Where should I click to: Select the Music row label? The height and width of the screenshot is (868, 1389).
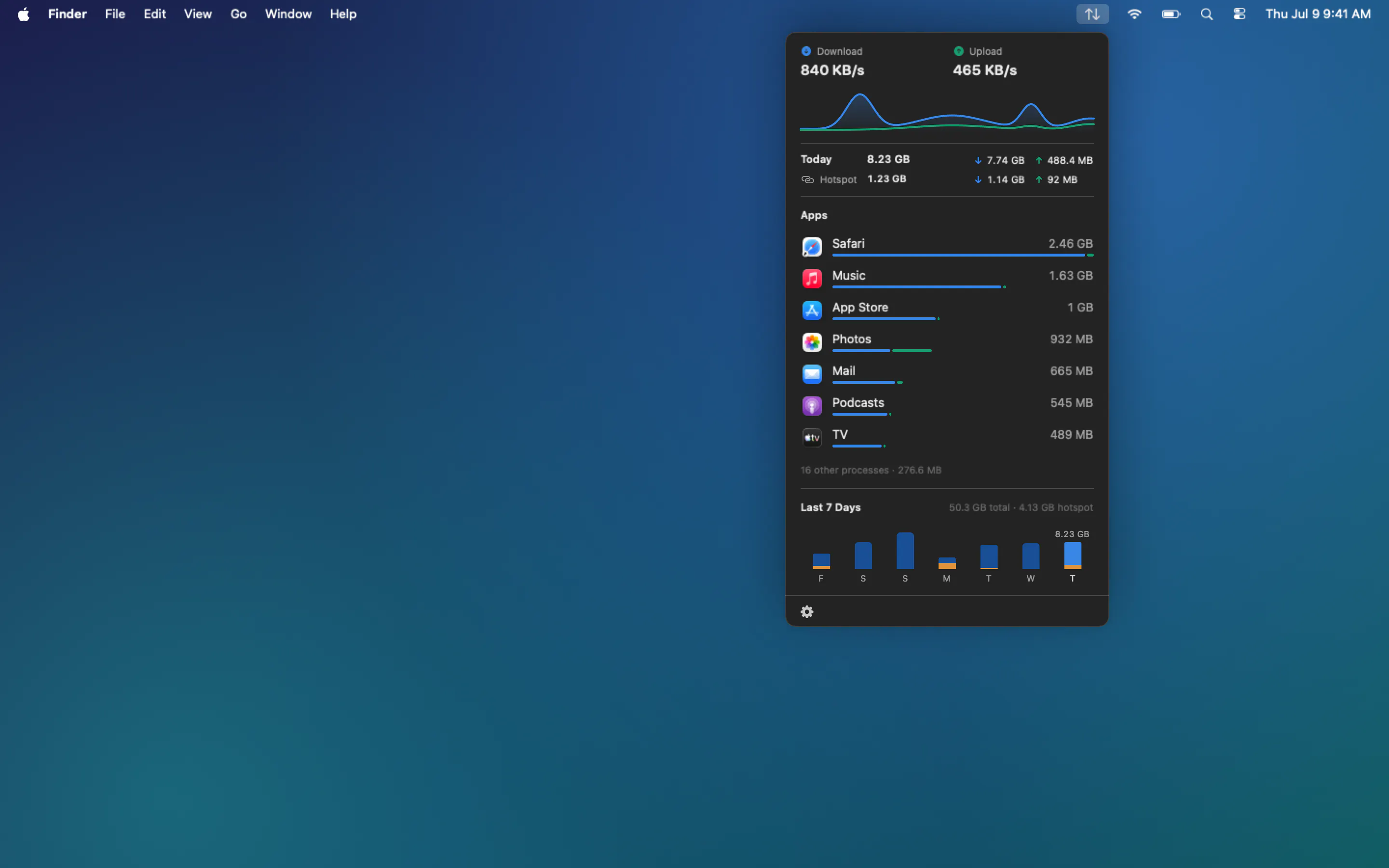(848, 275)
